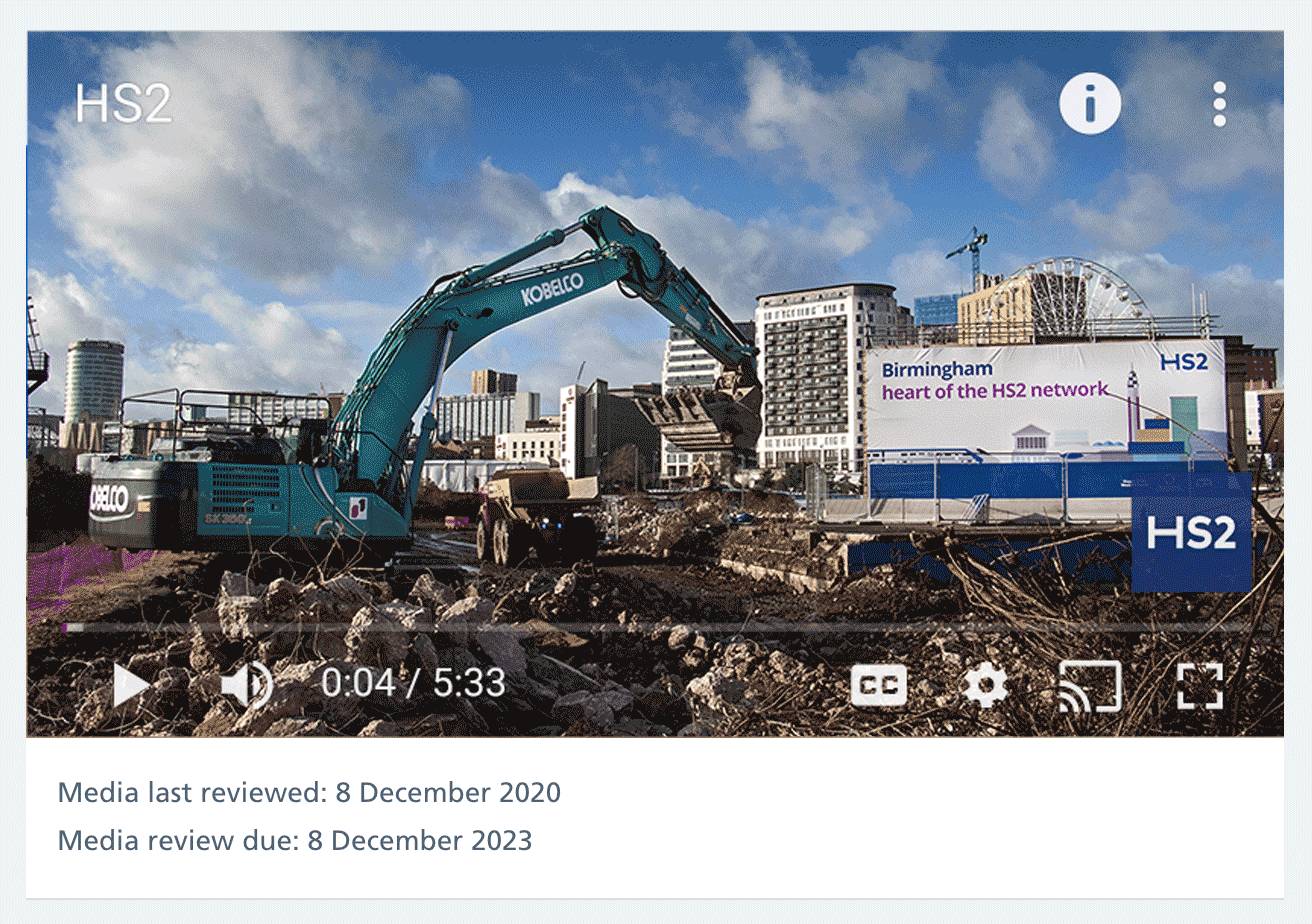
Task: Show video details via the info button
Action: [x=1090, y=103]
